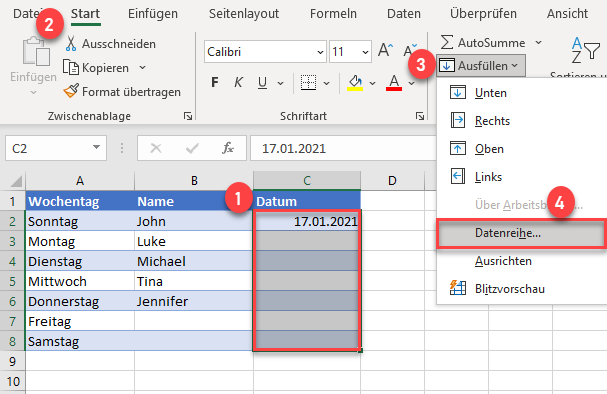Select column C header
Viewport: 607px width, 394px height.
pyautogui.click(x=307, y=181)
